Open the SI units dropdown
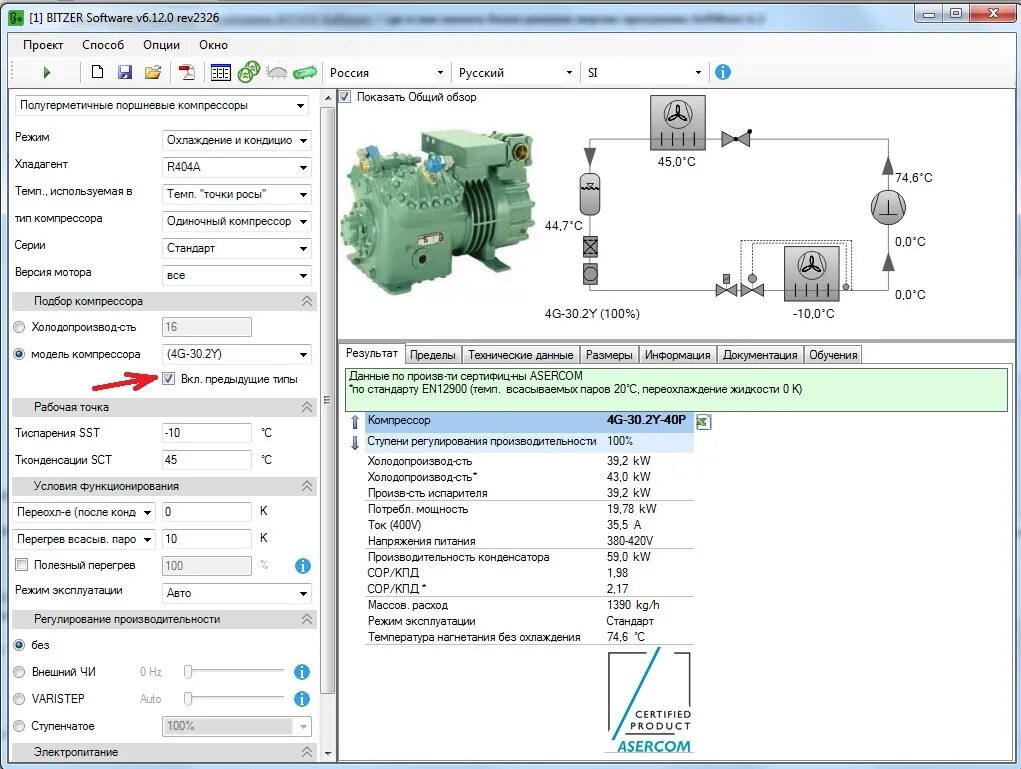This screenshot has width=1021, height=769. (644, 73)
